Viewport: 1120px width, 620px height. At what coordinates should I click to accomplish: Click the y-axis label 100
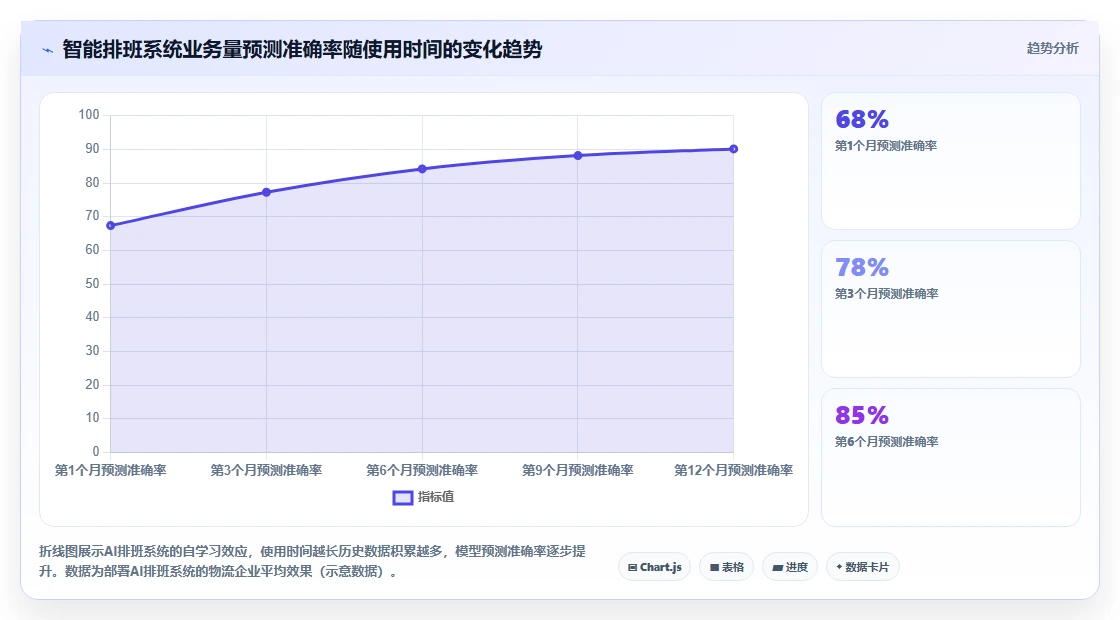point(89,115)
